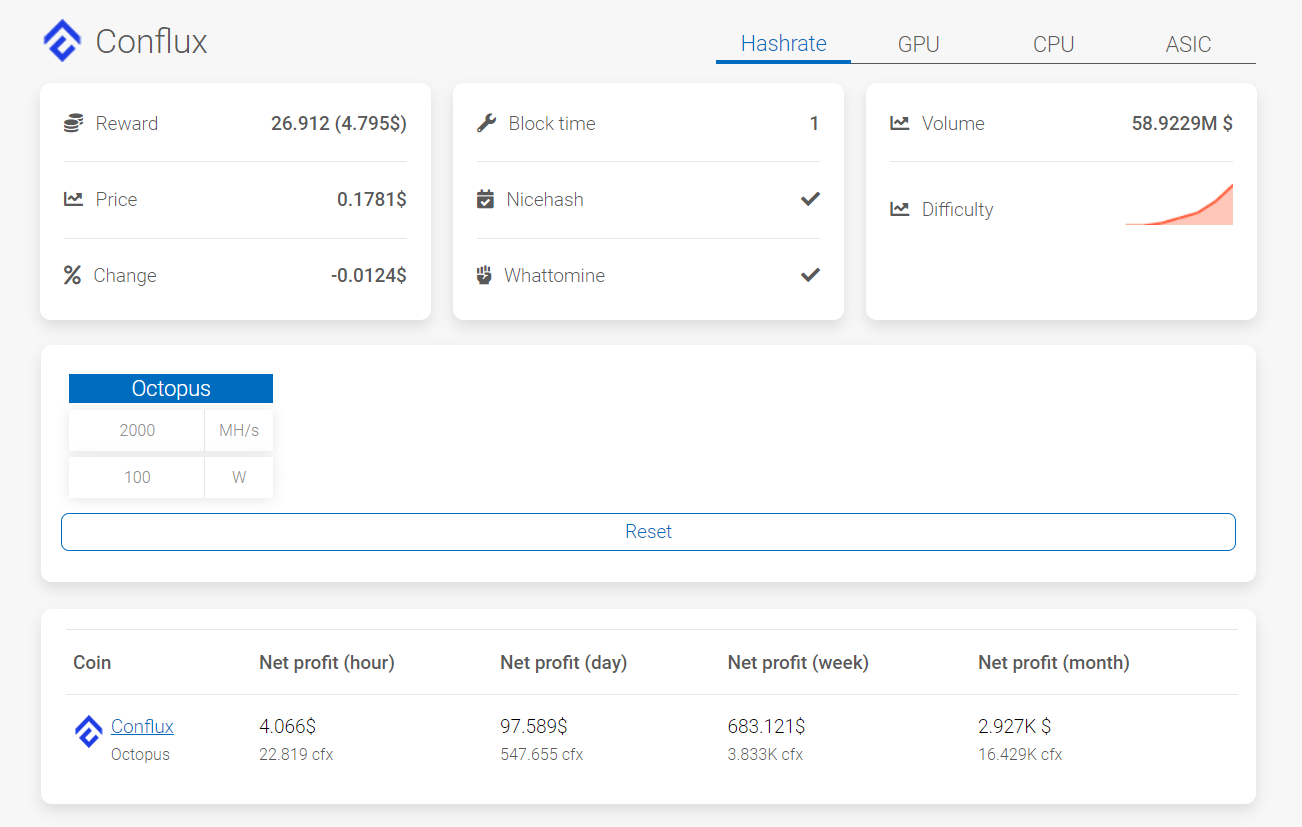Toggle the Nicehash checkmark

tap(810, 199)
